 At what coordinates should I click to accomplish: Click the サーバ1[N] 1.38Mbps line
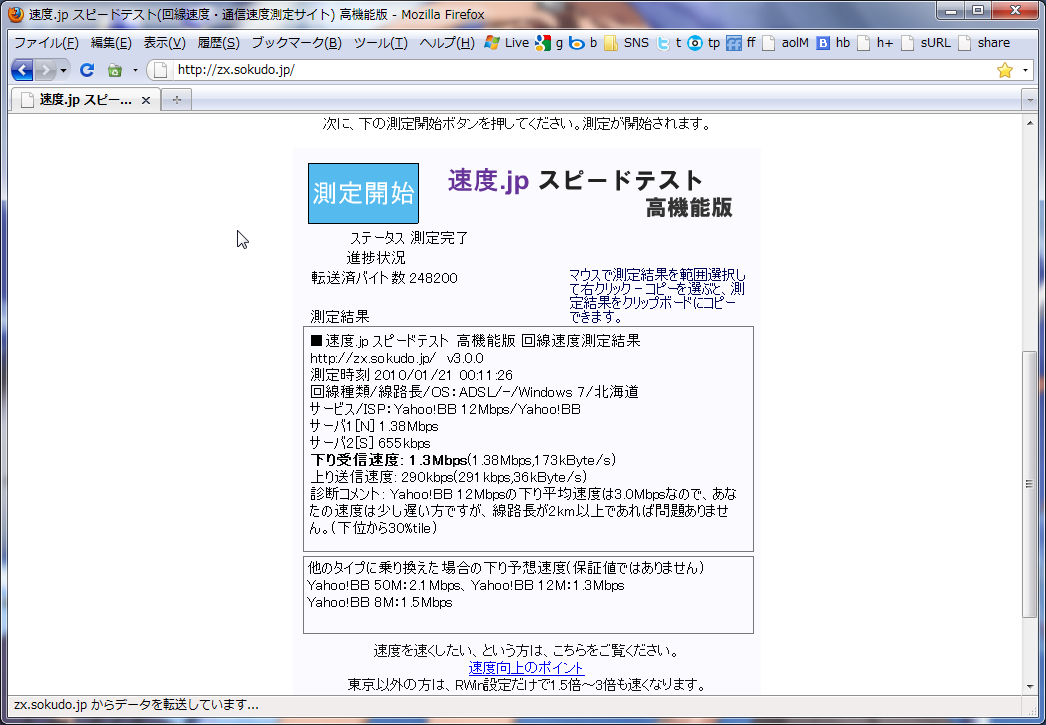click(x=374, y=426)
